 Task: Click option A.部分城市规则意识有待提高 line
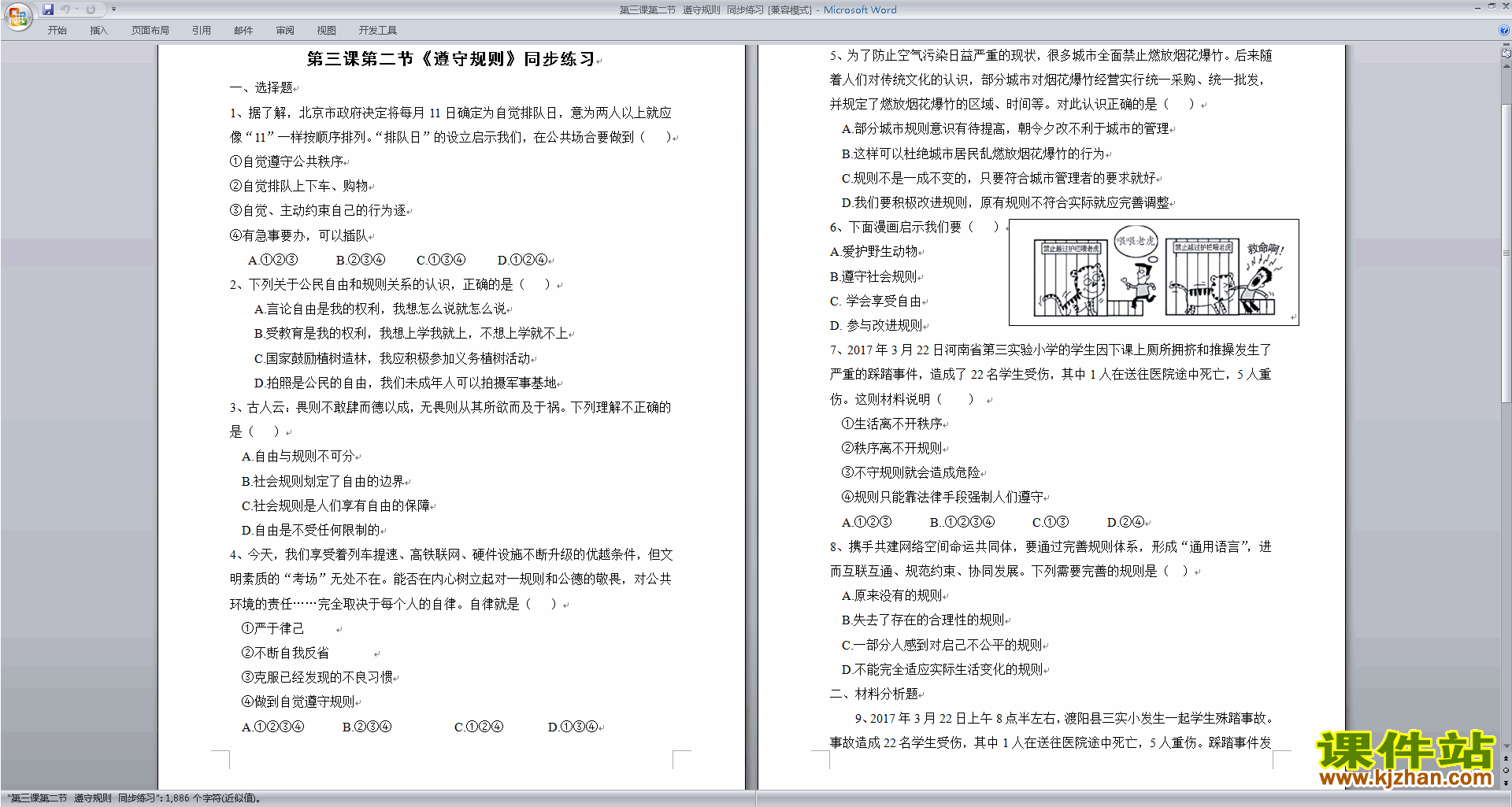point(1006,128)
